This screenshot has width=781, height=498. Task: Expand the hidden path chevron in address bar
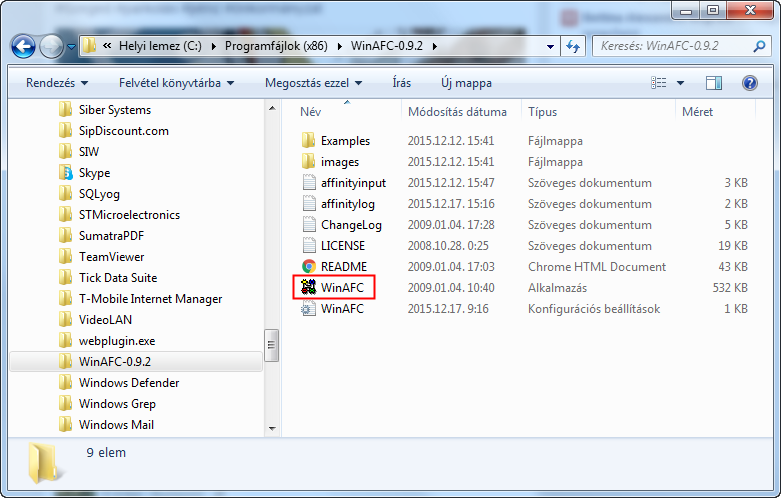[x=107, y=46]
